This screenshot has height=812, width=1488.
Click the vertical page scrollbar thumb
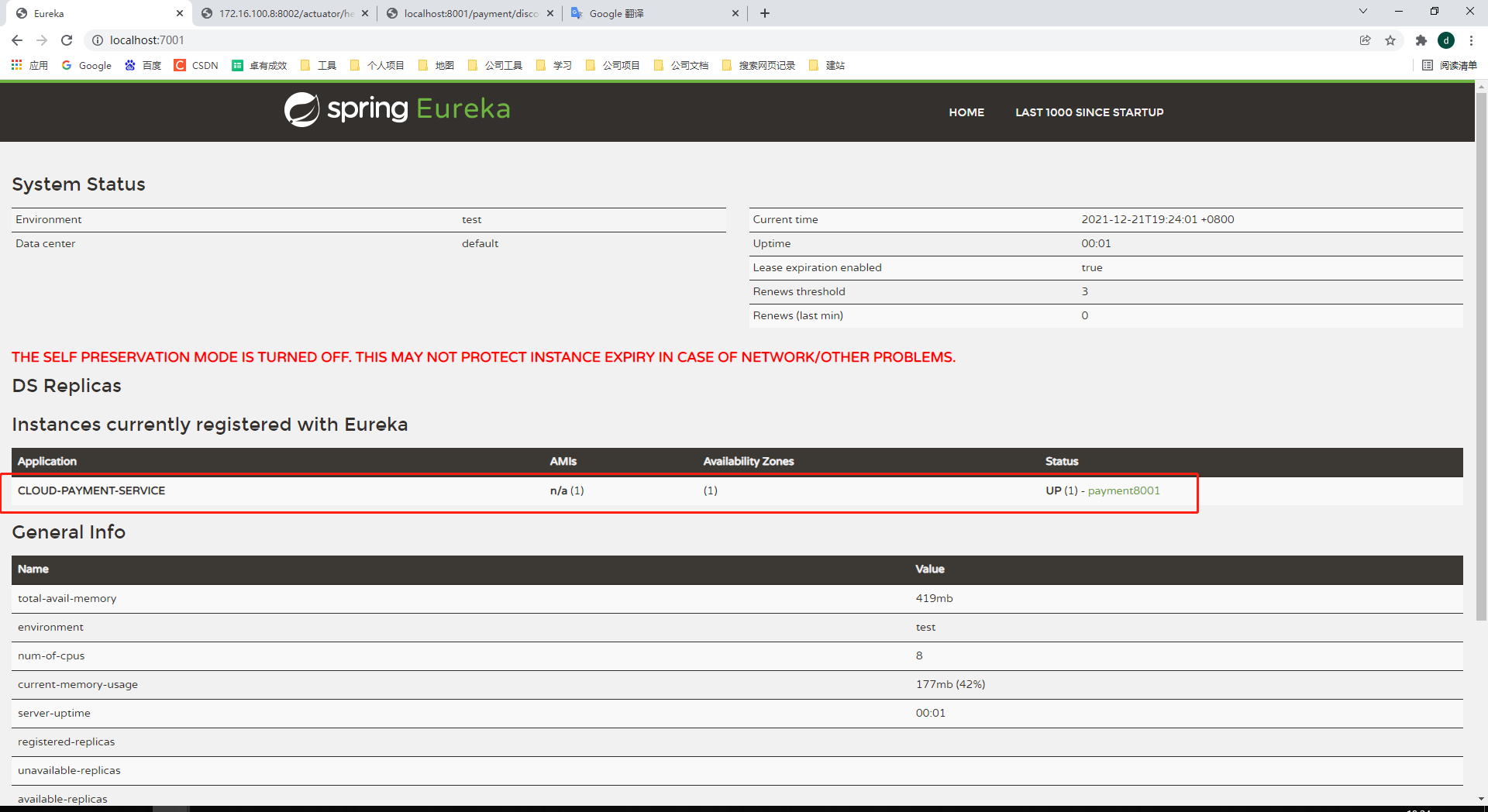click(x=1481, y=356)
